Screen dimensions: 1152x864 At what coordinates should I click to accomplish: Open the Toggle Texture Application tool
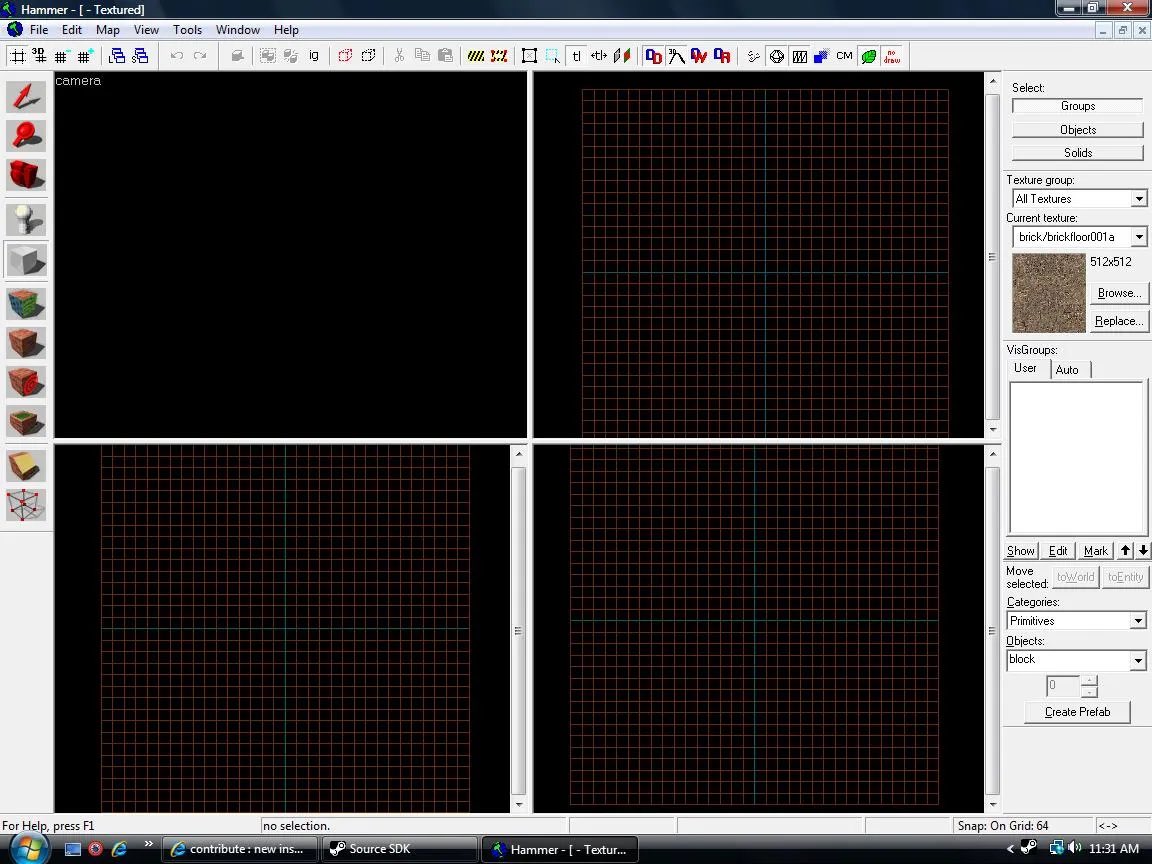[x=26, y=303]
